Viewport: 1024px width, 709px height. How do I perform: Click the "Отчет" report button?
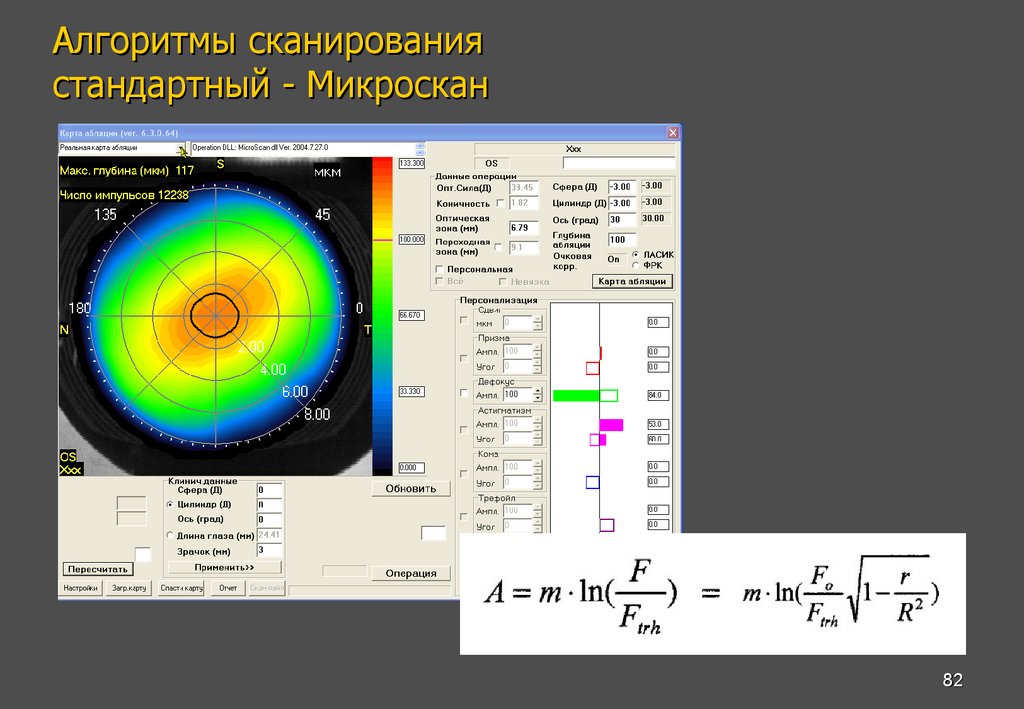(x=228, y=588)
